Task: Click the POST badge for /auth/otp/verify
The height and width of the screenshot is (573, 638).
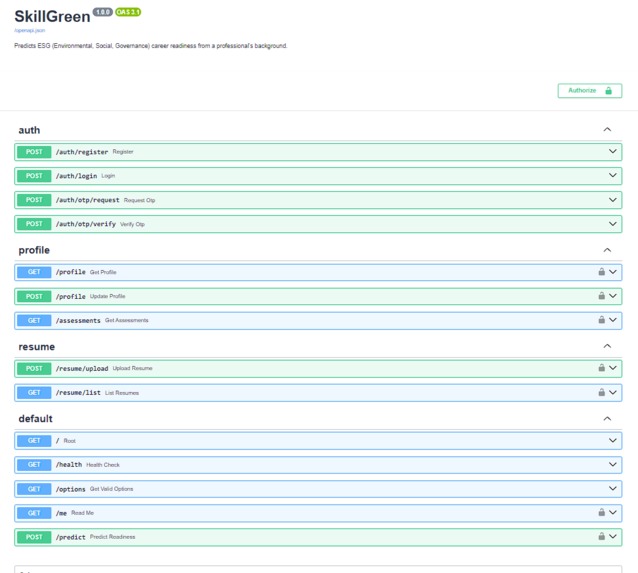Action: (34, 224)
